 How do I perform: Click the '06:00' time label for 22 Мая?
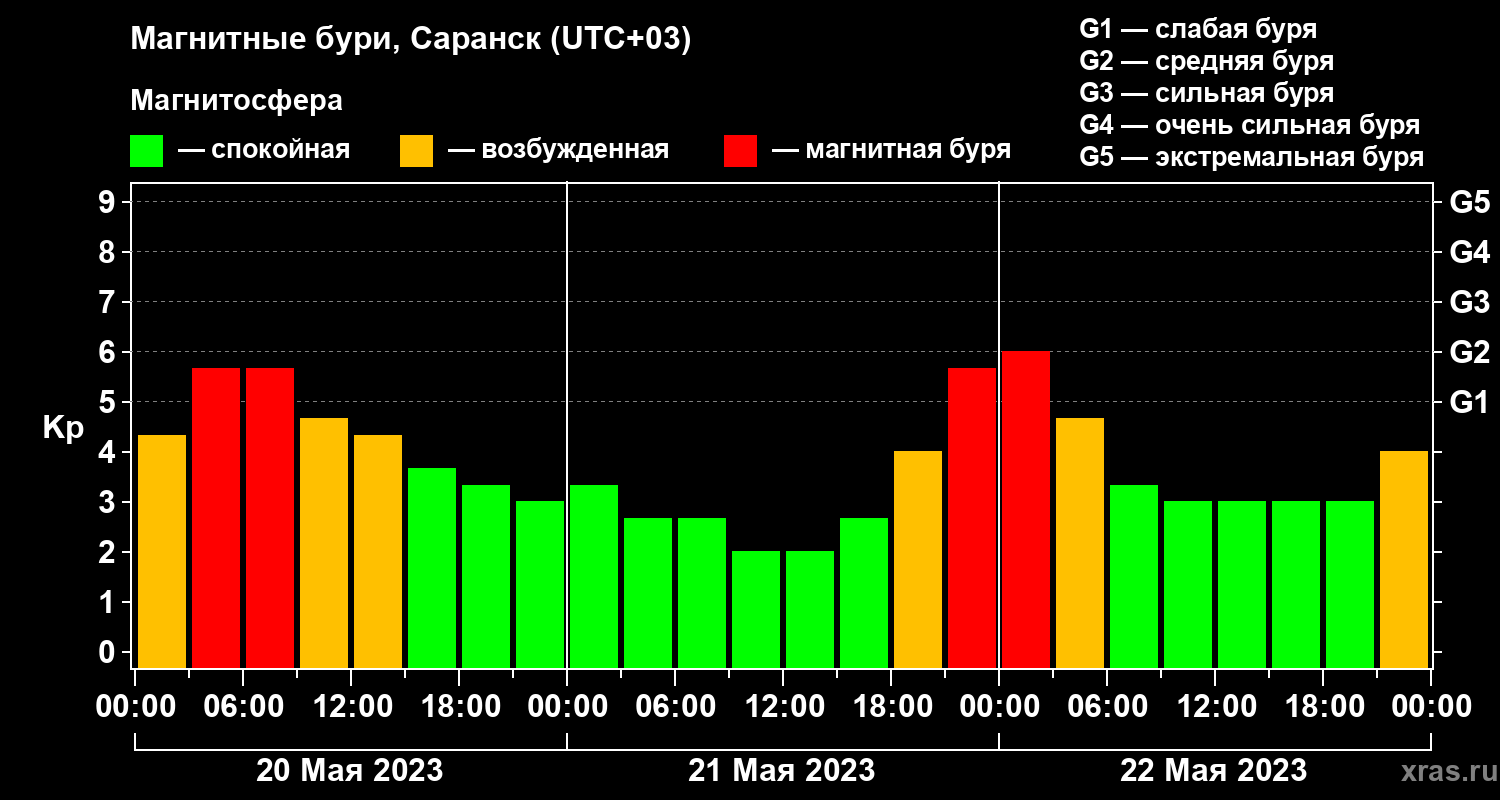point(1107,707)
